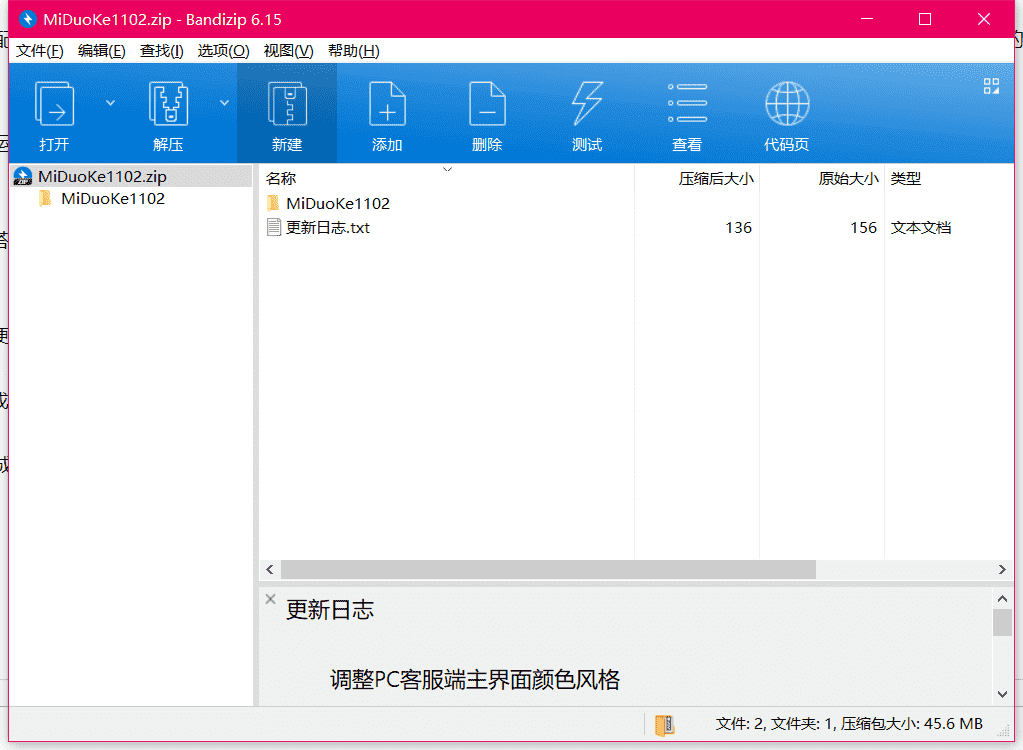Click the 更新日志.txt document icon

[x=274, y=227]
